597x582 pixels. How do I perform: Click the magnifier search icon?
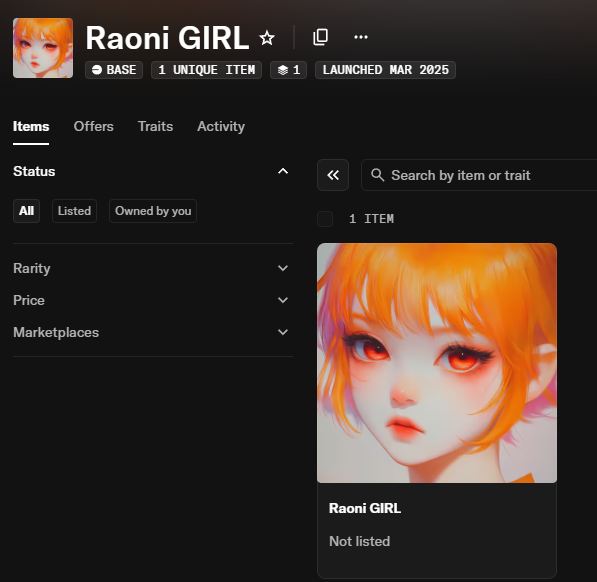pyautogui.click(x=377, y=175)
